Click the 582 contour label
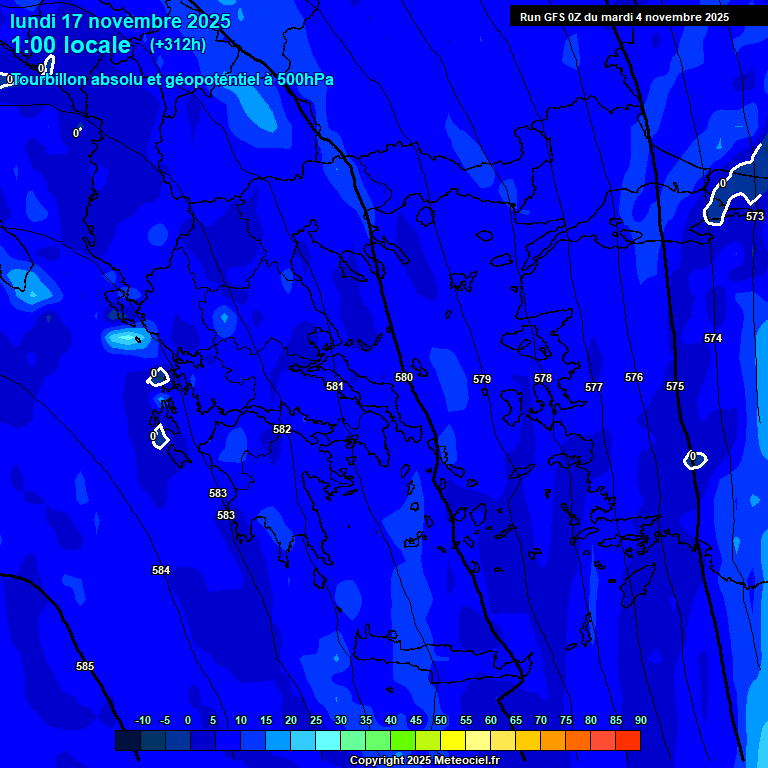768x768 pixels. pos(282,429)
